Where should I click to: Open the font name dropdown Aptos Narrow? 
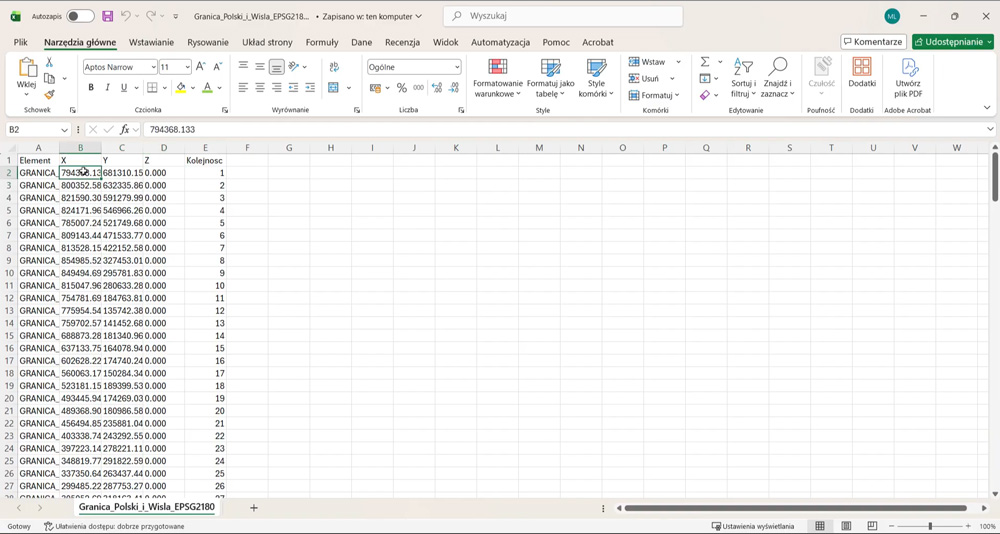coord(154,67)
